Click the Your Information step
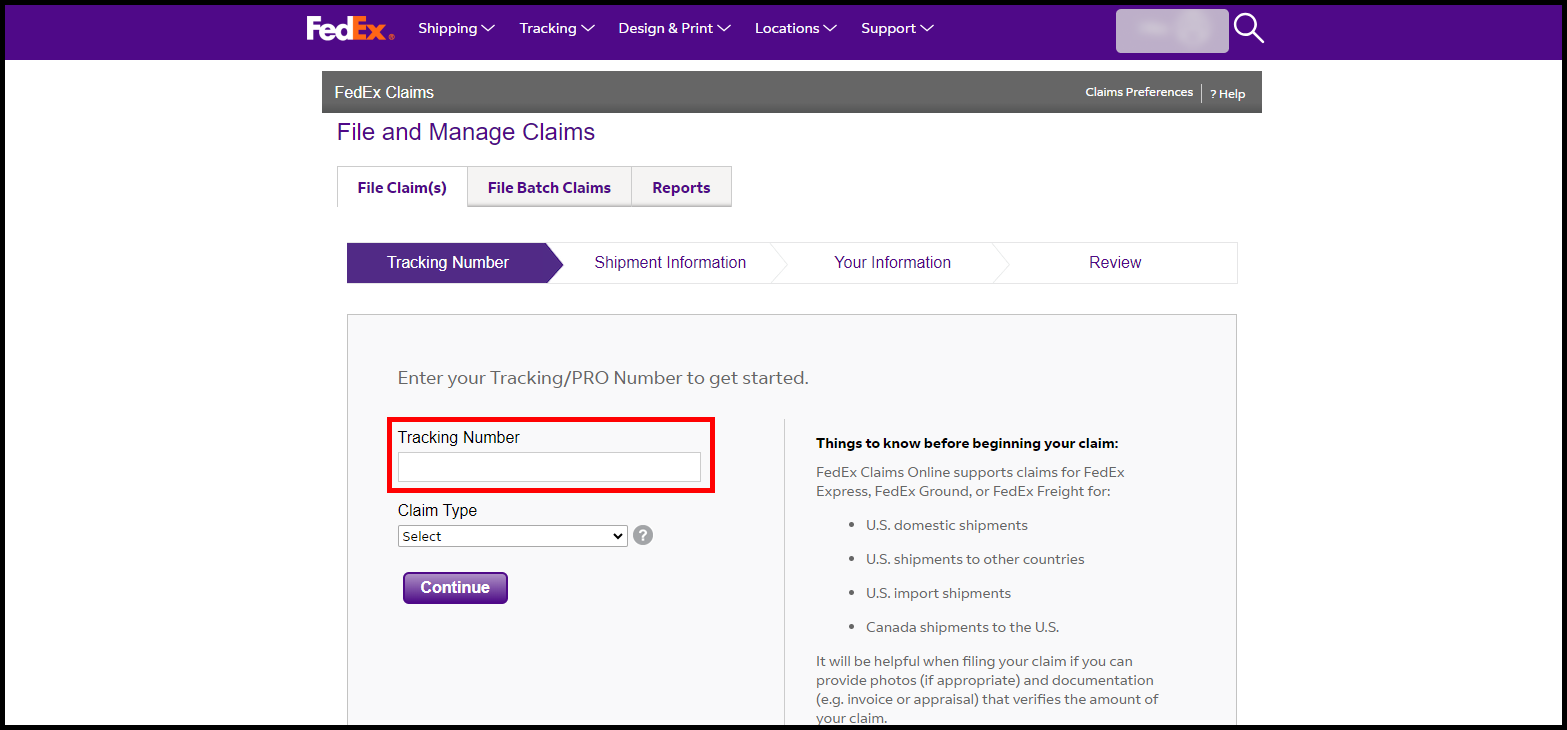 tap(891, 262)
